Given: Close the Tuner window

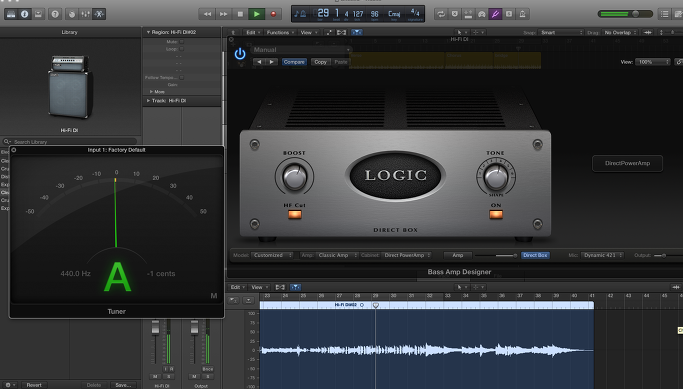Looking at the screenshot, I should (14, 150).
